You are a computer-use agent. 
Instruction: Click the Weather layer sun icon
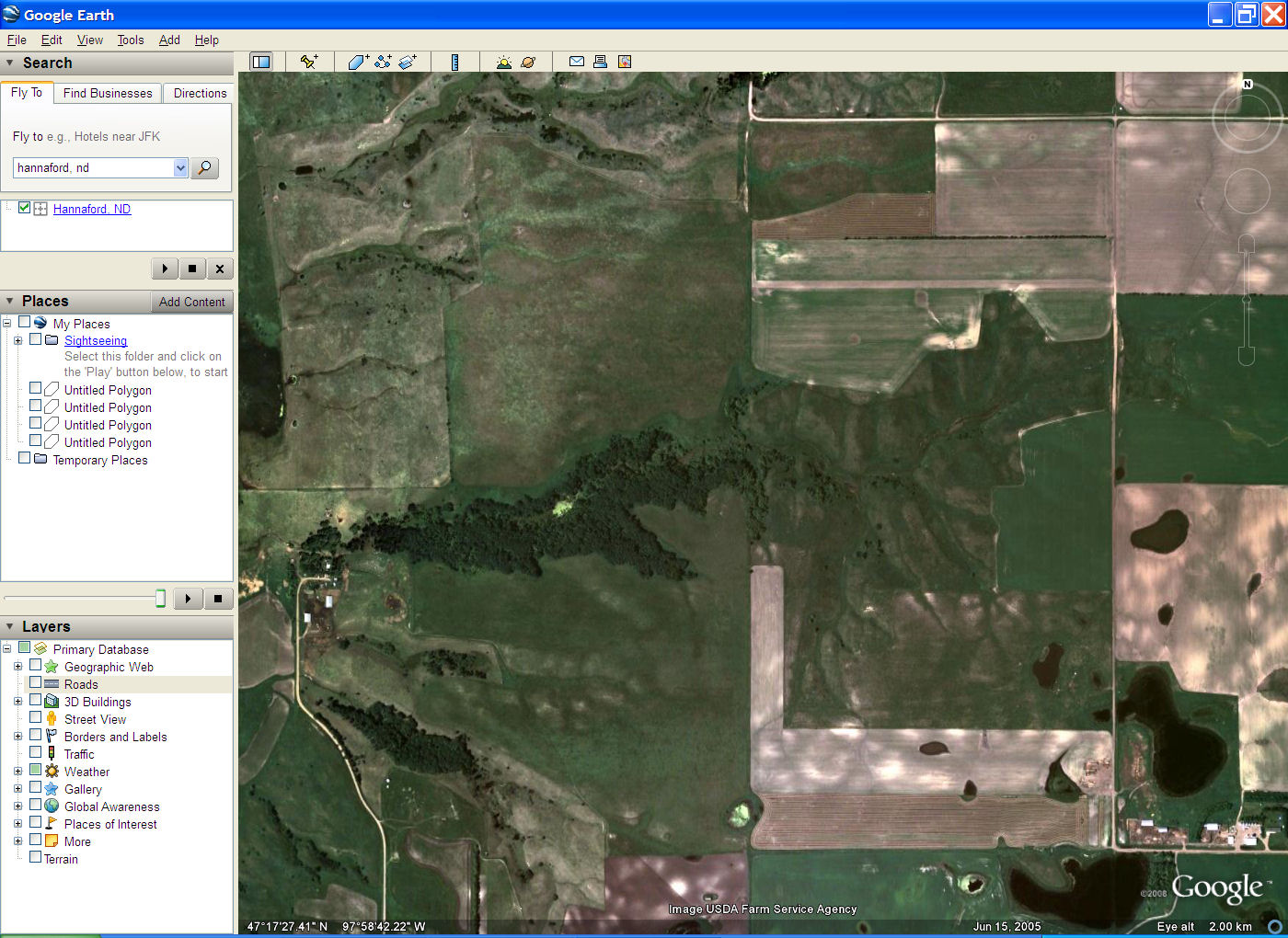52,771
